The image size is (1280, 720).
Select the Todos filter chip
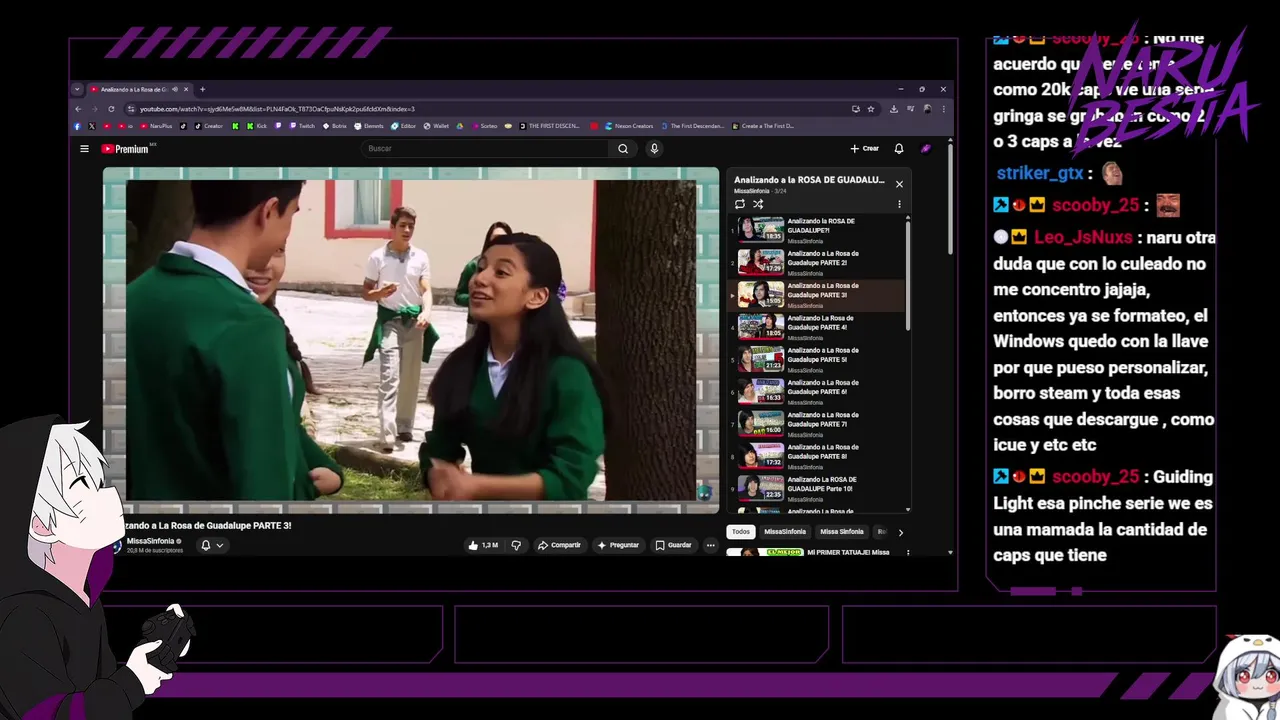click(x=740, y=532)
